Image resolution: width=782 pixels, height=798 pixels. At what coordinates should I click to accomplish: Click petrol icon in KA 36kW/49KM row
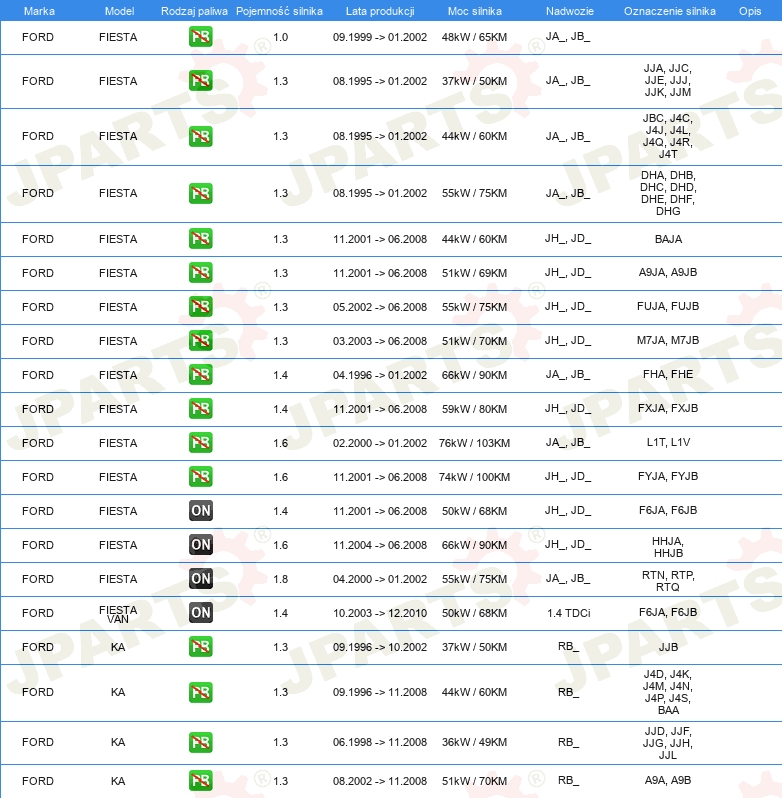[x=200, y=742]
